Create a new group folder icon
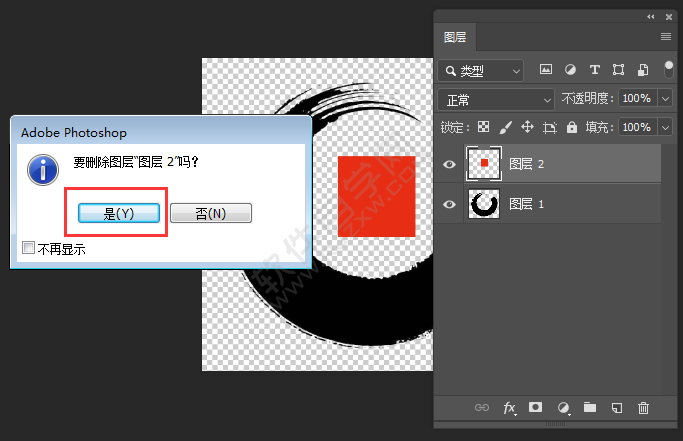 (590, 407)
